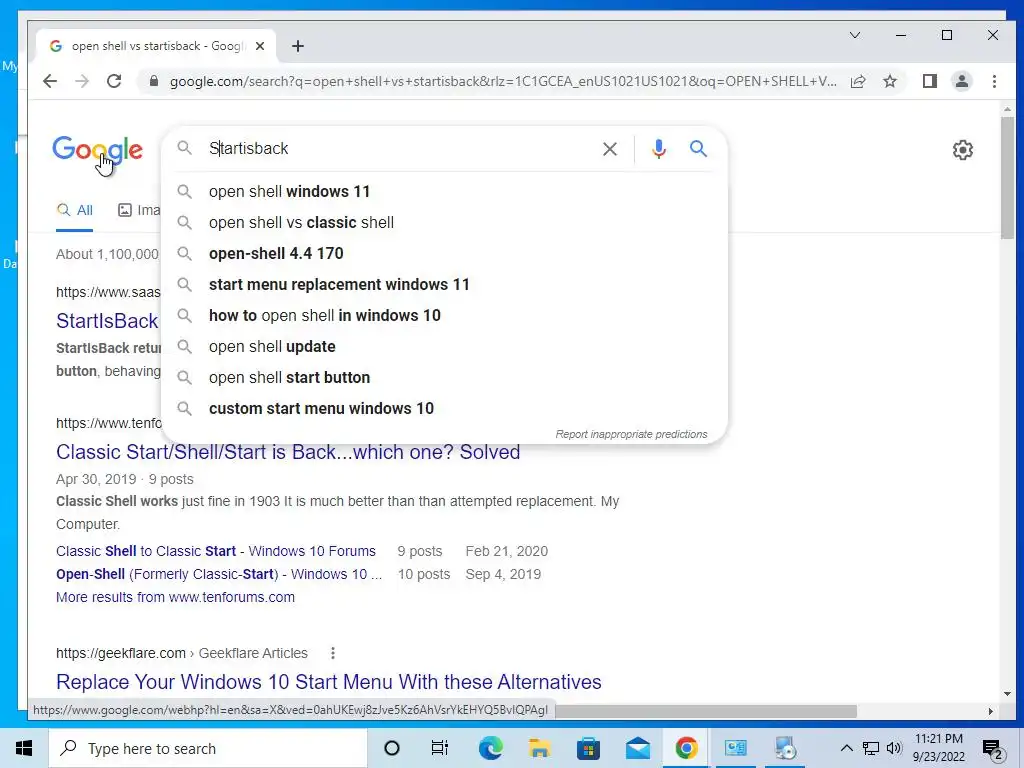Choose suggestion 'open shell vs classic shell'

coord(444,223)
